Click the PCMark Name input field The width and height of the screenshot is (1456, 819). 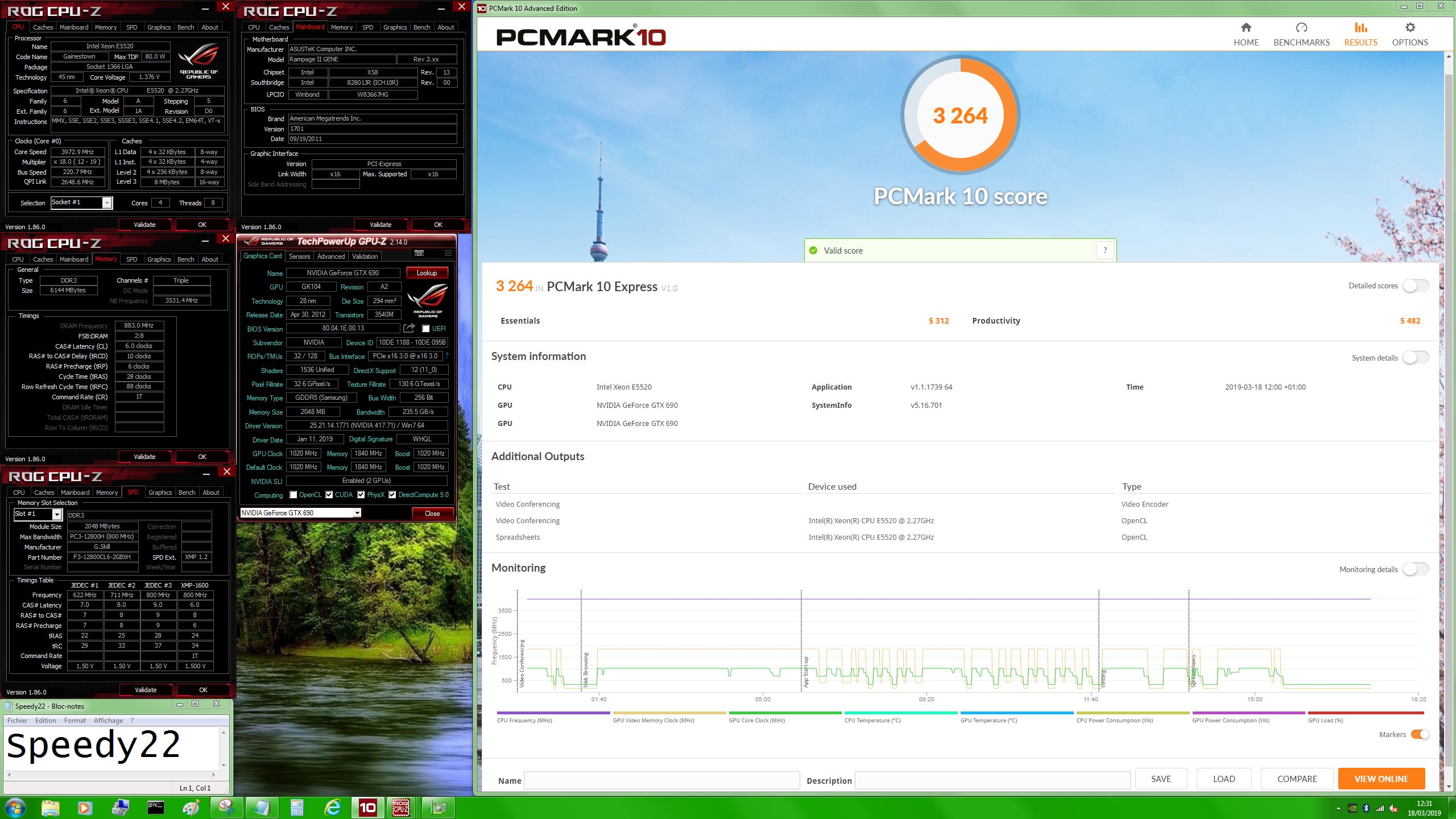click(x=661, y=780)
